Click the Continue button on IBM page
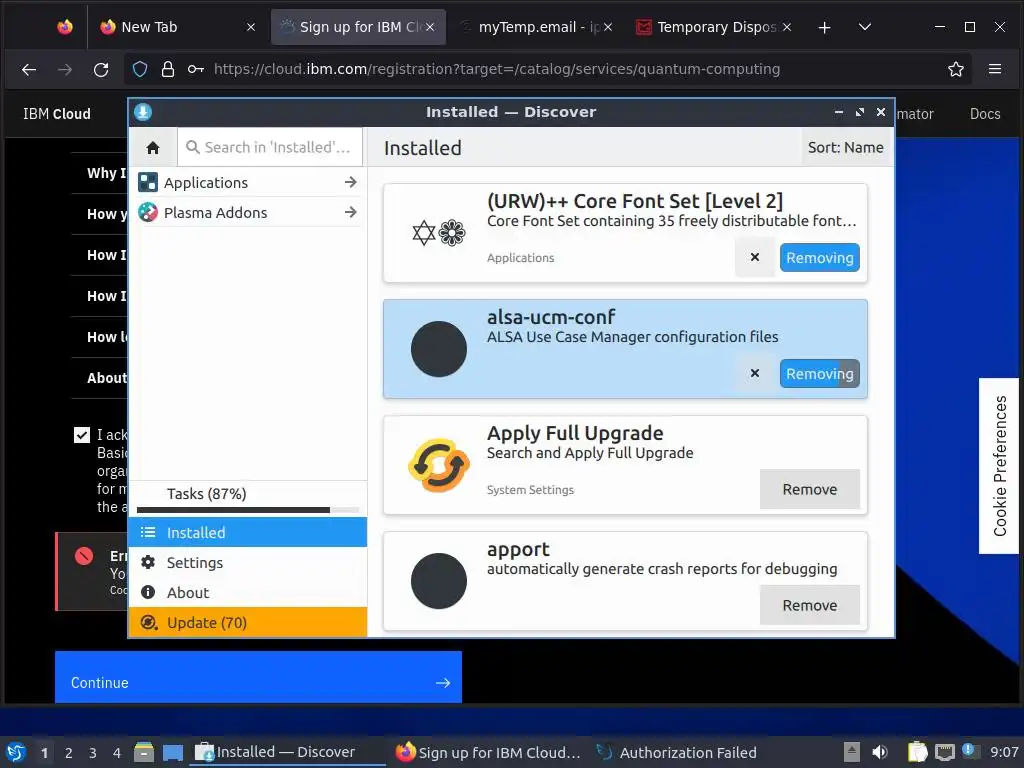This screenshot has width=1024, height=768. tap(258, 677)
